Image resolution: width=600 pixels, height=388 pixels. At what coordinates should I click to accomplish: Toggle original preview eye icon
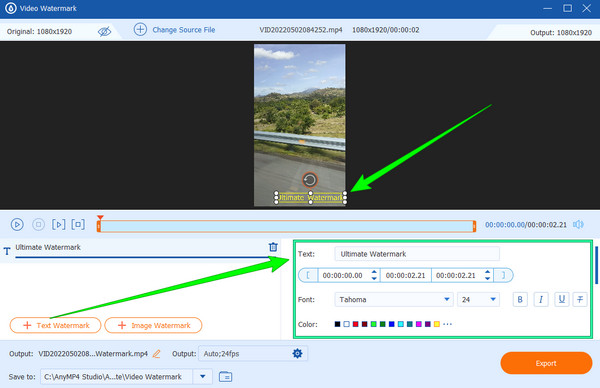(104, 31)
